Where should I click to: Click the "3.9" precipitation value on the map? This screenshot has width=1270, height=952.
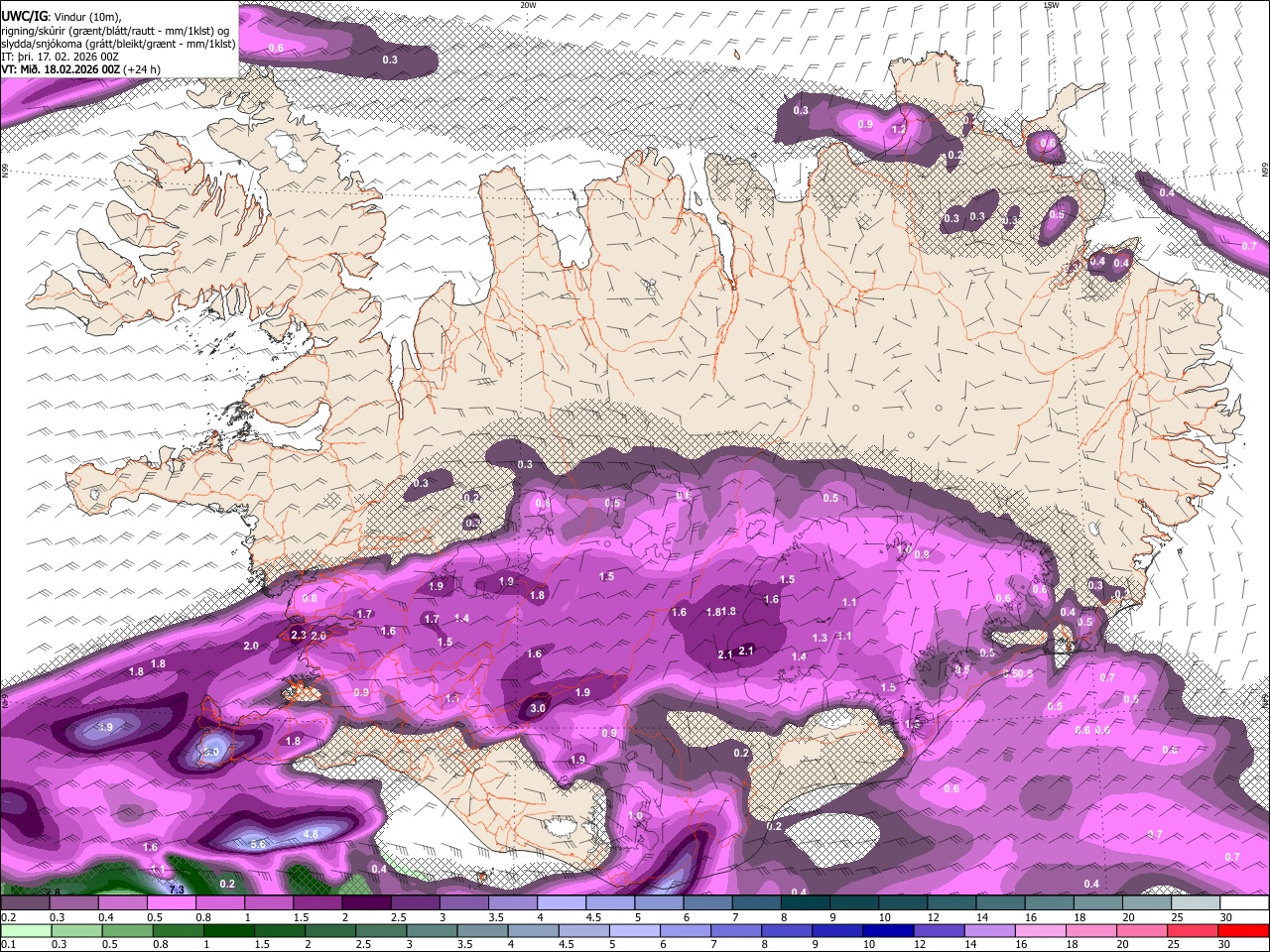(x=105, y=727)
